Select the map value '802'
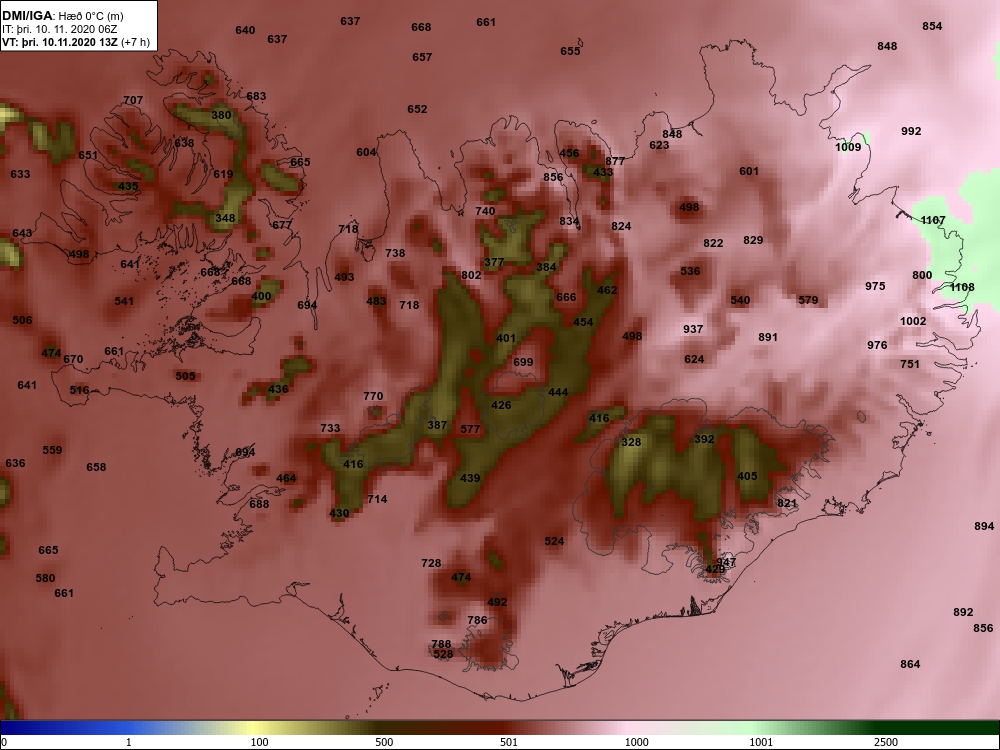1000x750 pixels. click(471, 276)
